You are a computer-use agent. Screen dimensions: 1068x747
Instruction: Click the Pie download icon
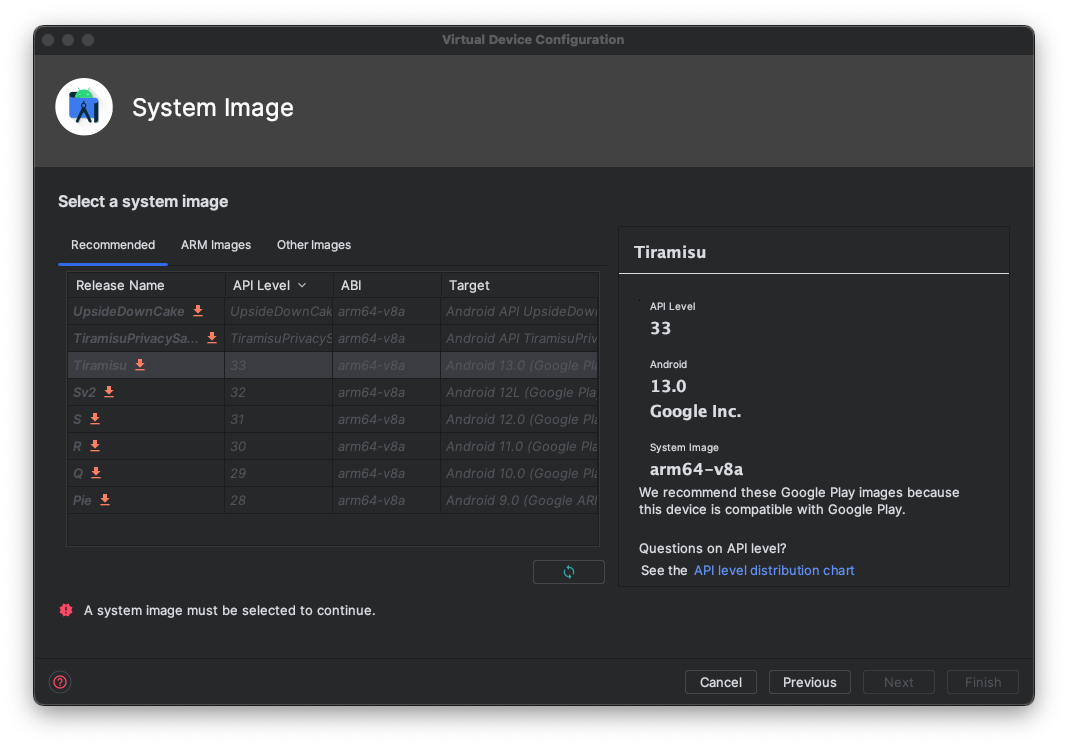point(105,500)
